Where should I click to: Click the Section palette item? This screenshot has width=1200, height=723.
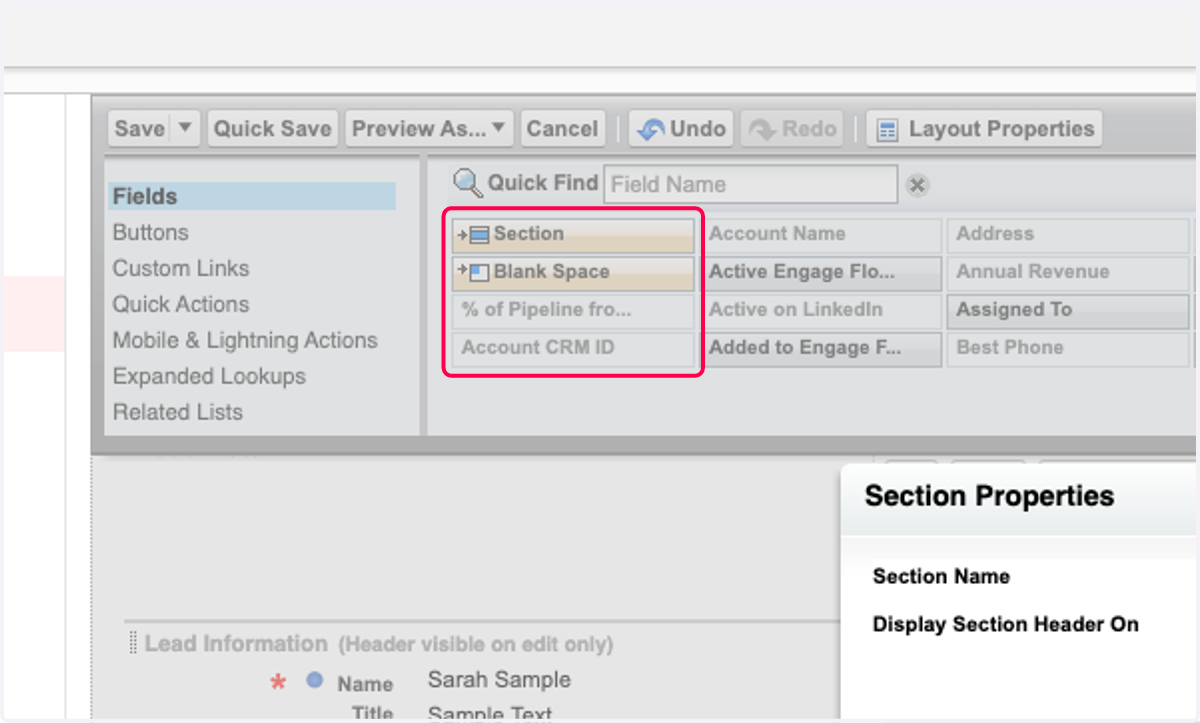pyautogui.click(x=573, y=234)
